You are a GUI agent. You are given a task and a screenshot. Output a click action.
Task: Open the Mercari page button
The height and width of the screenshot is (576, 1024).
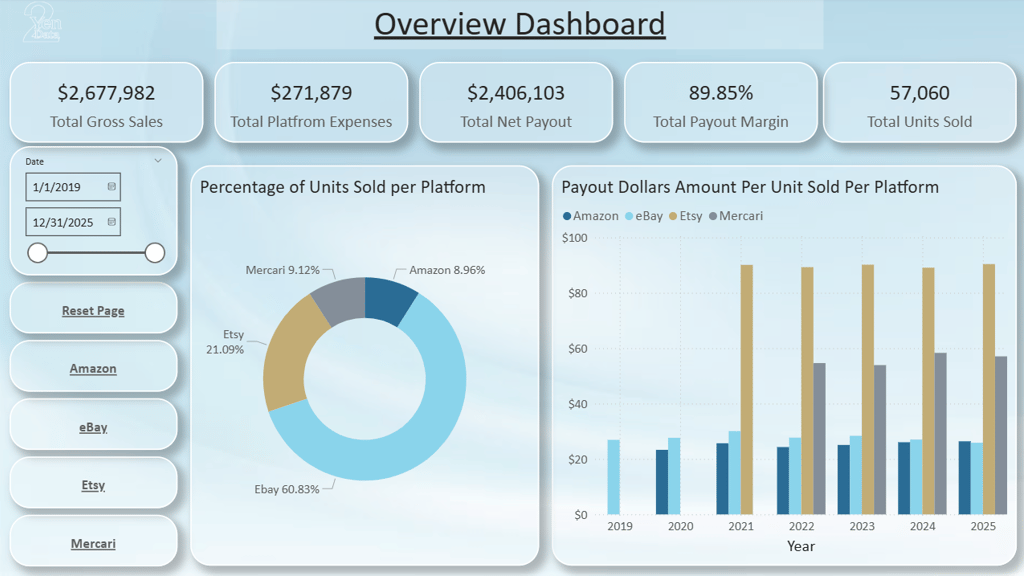pos(93,543)
